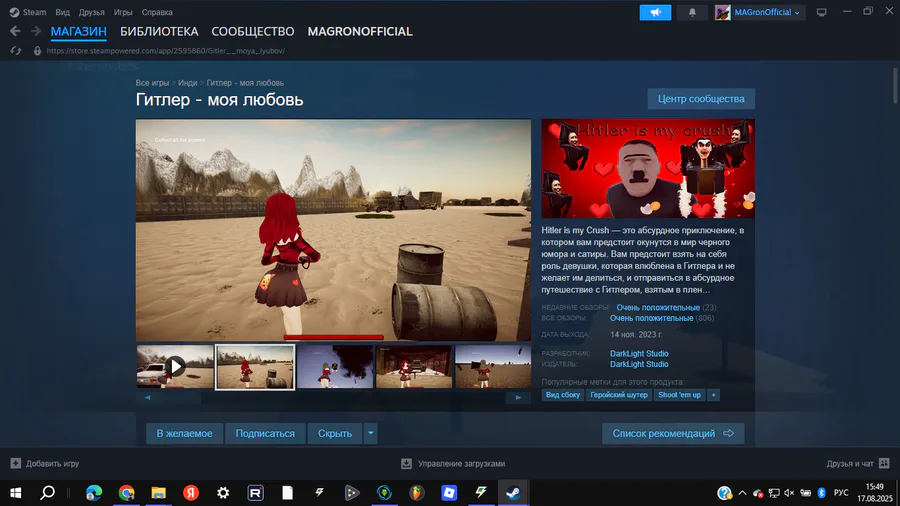The height and width of the screenshot is (506, 900).
Task: Launch Google Chrome from the taskbar
Action: point(126,492)
